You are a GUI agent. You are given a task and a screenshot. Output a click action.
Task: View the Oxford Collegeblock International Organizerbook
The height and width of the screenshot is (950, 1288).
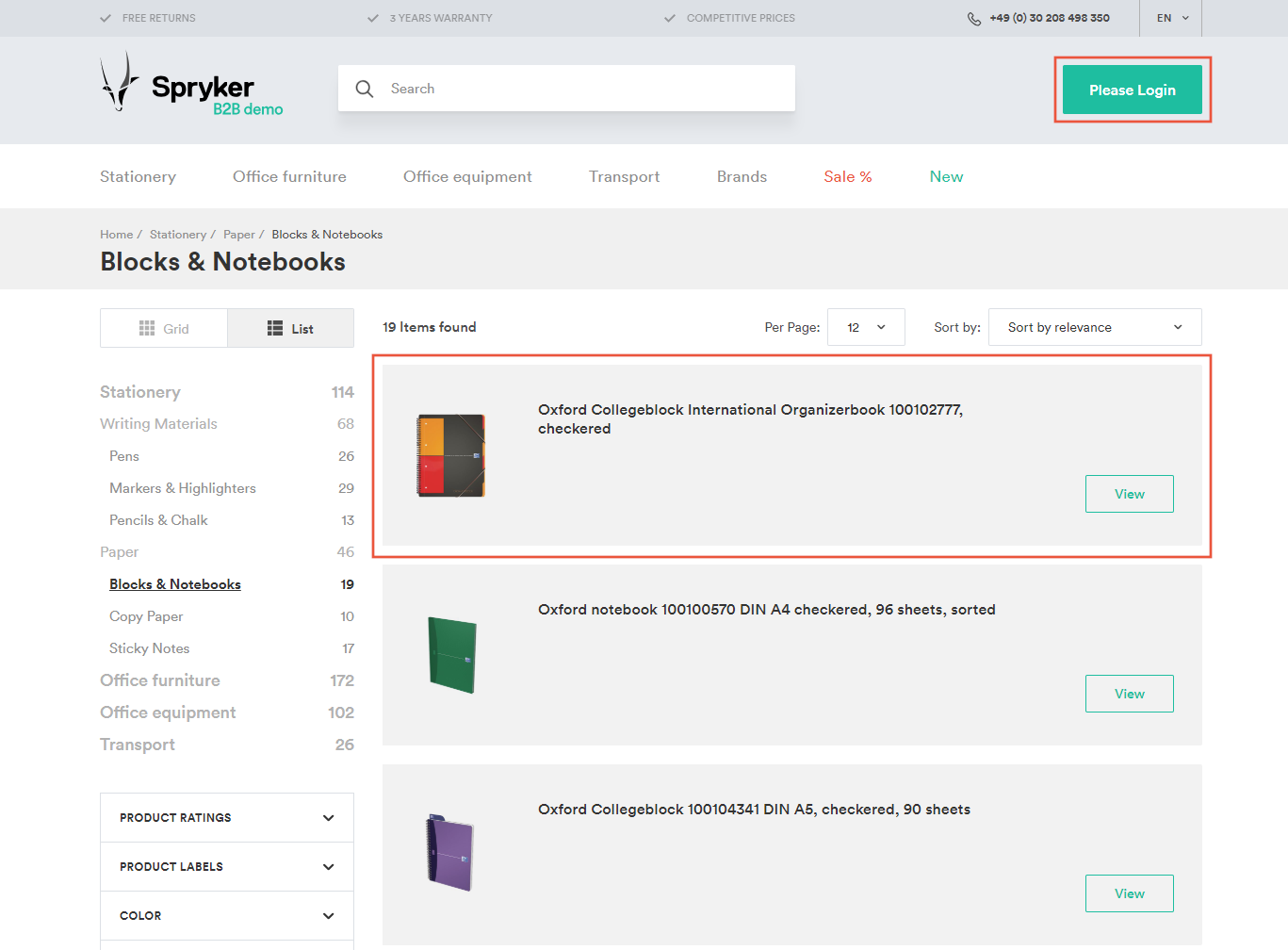click(x=1130, y=494)
